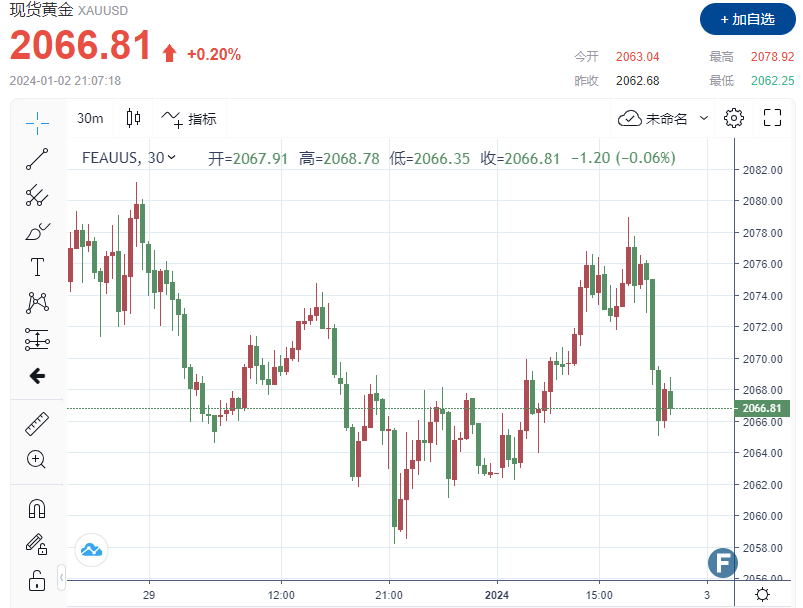This screenshot has height=608, width=803.
Task: Open the 30m interval selector
Action: [90, 118]
